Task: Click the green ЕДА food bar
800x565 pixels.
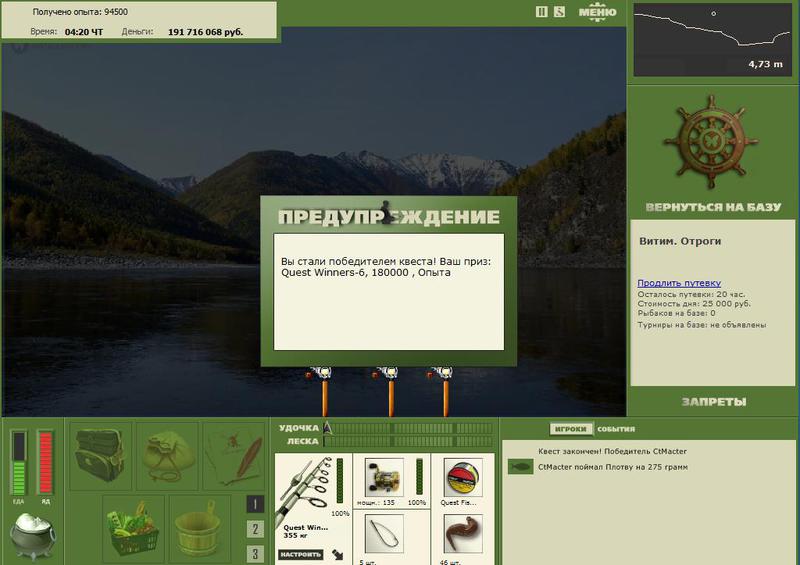Action: [x=19, y=463]
